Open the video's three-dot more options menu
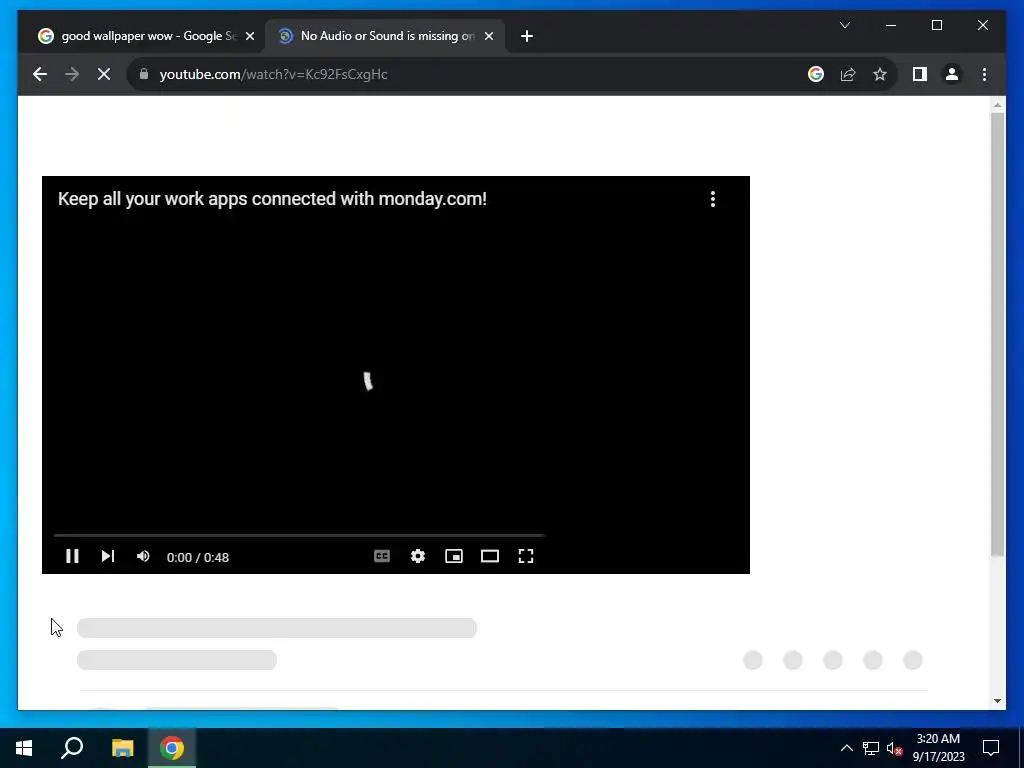The height and width of the screenshot is (768, 1024). click(x=712, y=199)
